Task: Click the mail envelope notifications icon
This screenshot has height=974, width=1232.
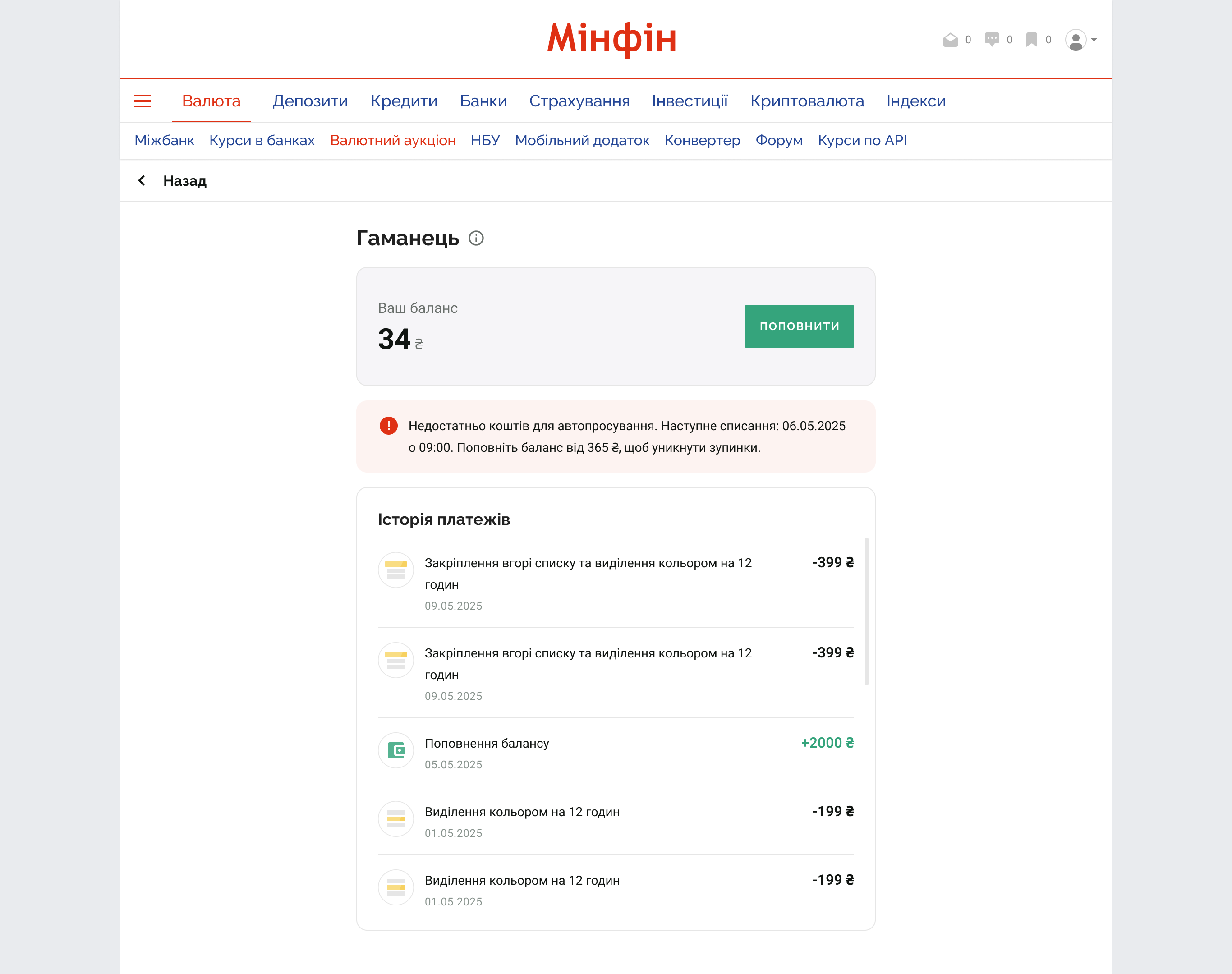Action: (950, 40)
